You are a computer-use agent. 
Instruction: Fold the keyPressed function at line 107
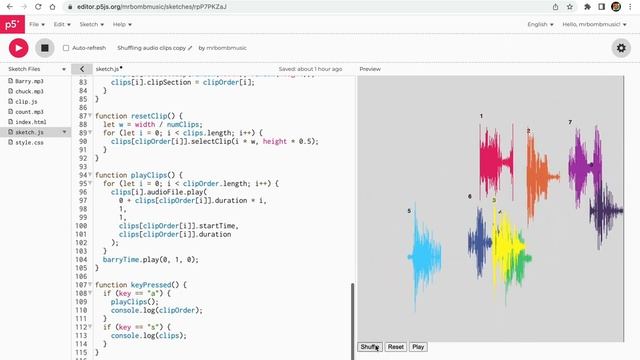(90, 285)
